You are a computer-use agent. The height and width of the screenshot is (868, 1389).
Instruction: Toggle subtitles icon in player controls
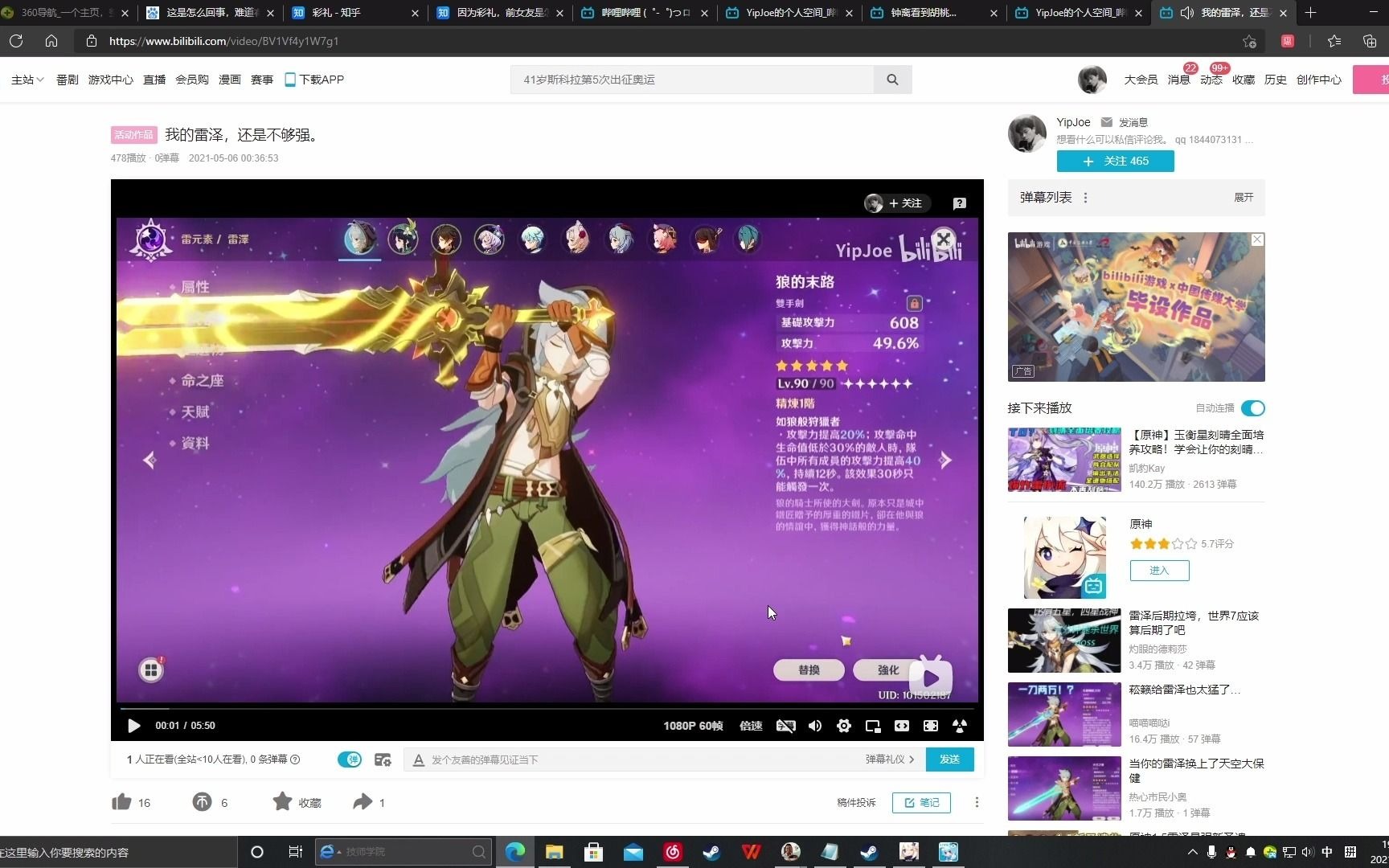pos(785,726)
